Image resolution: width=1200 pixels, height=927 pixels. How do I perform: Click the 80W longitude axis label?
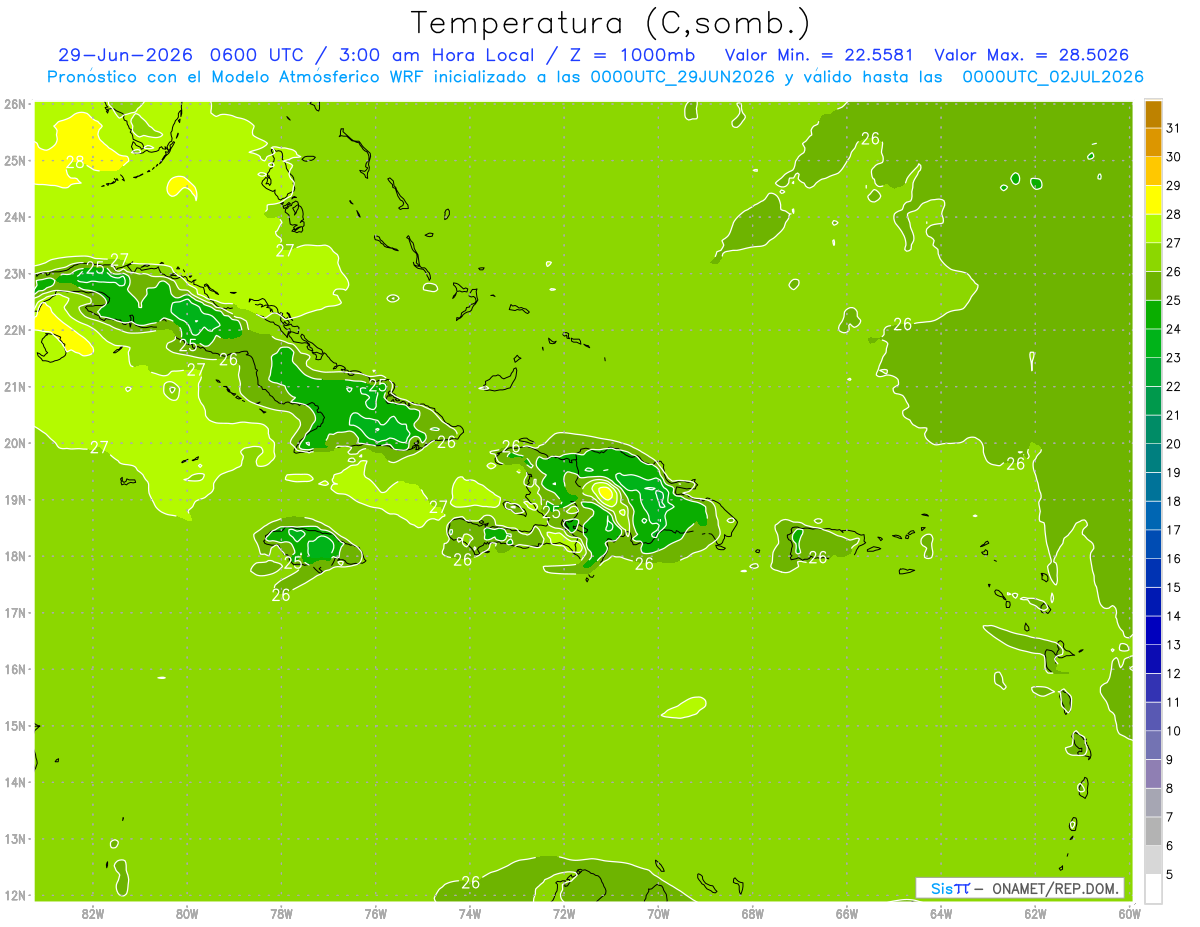click(187, 913)
